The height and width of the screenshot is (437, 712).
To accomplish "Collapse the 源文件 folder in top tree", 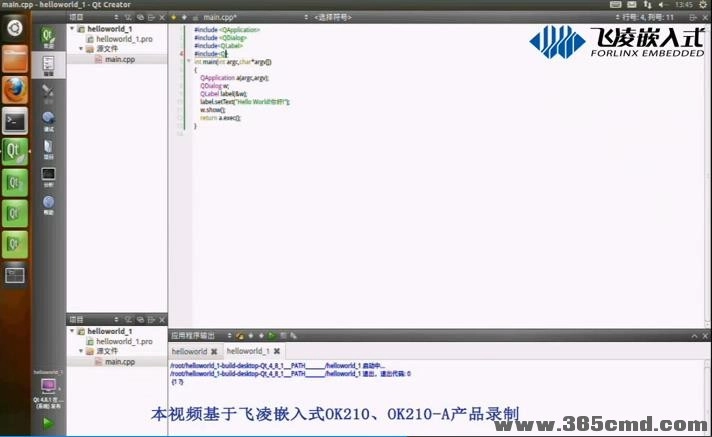I will (x=81, y=48).
